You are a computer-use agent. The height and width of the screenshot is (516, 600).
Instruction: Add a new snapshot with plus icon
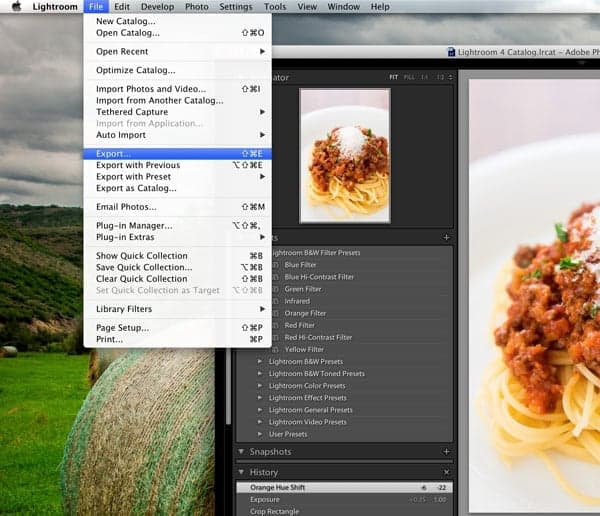446,452
